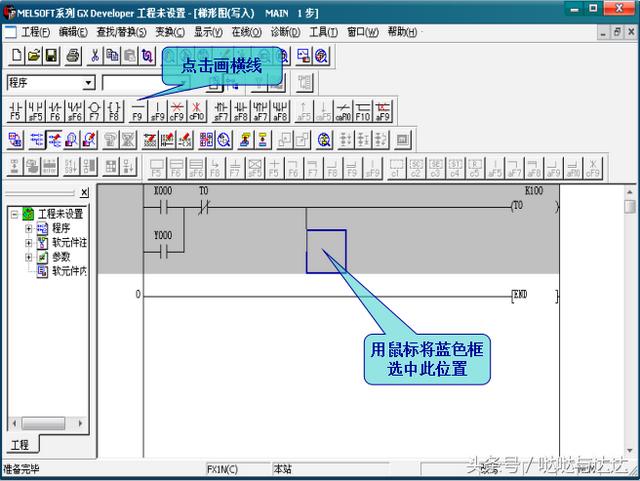This screenshot has width=640, height=481.
Task: Open the 窗口(W) menu
Action: coord(363,32)
